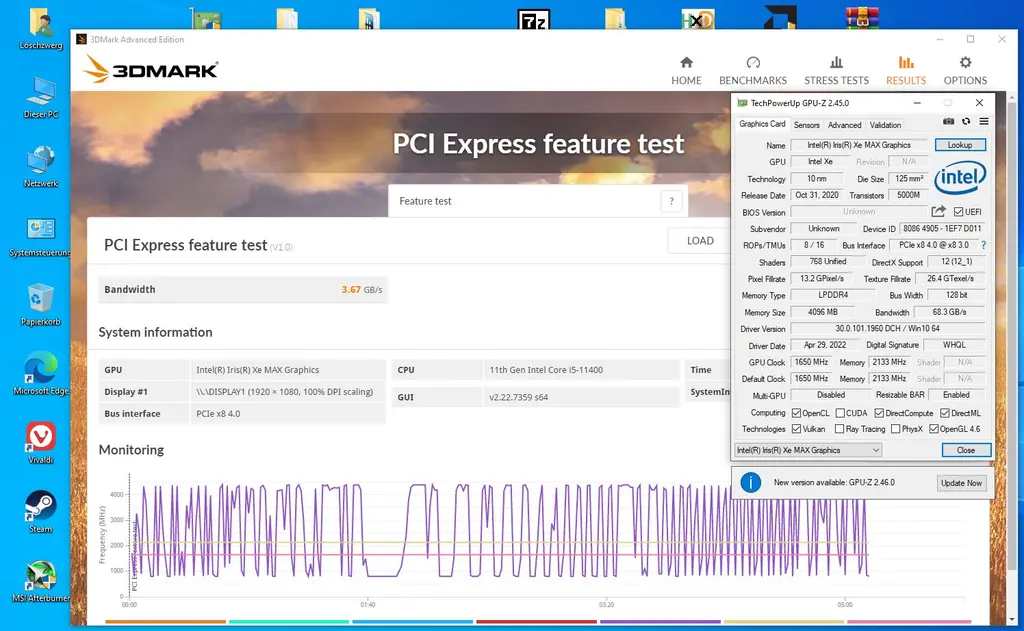Open 3DMark Stress Tests

[836, 70]
